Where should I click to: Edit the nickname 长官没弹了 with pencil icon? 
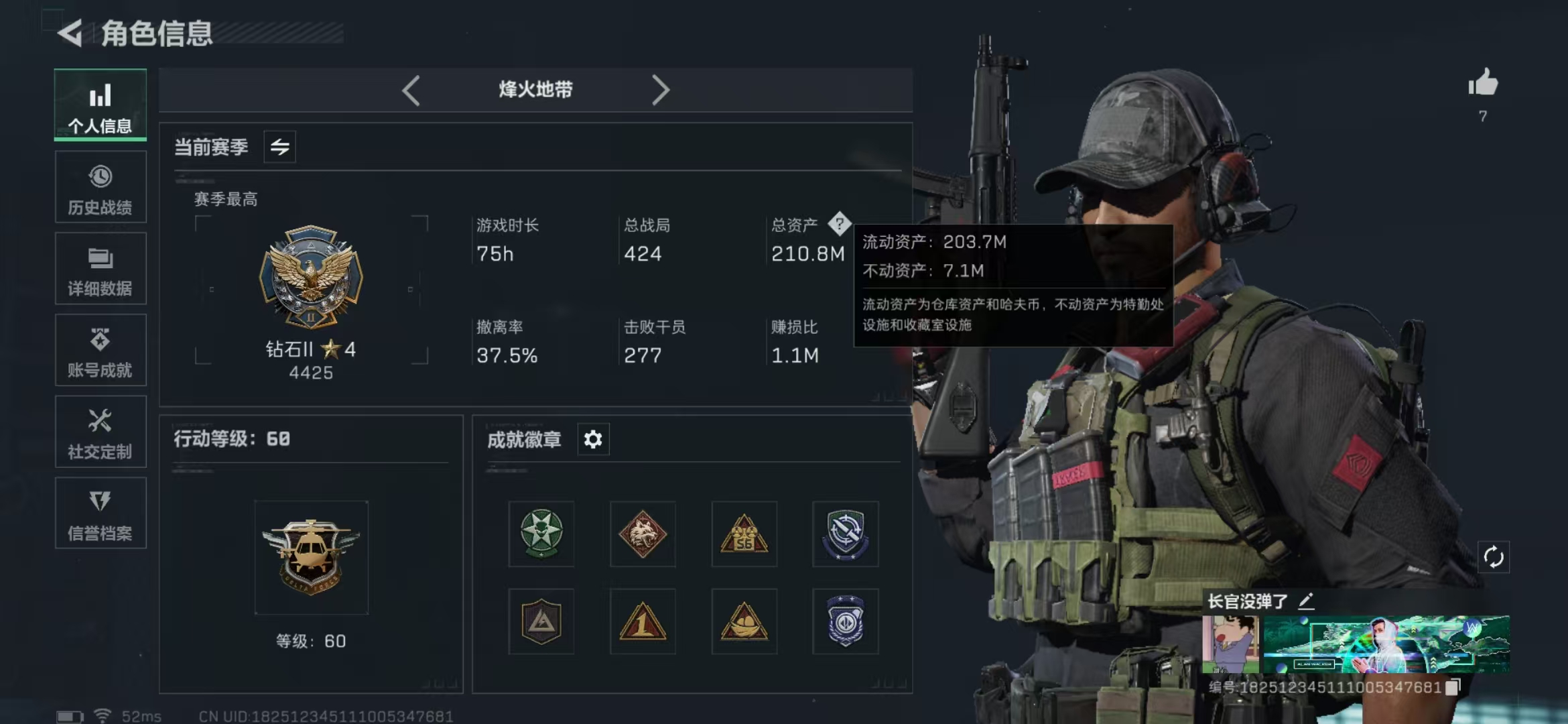(1306, 601)
